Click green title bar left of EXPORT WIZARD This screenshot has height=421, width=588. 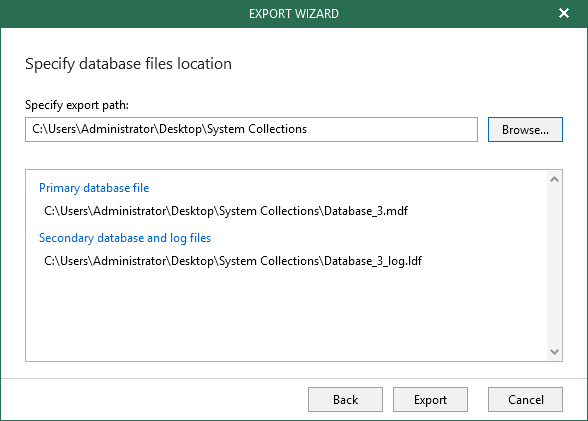[124, 14]
